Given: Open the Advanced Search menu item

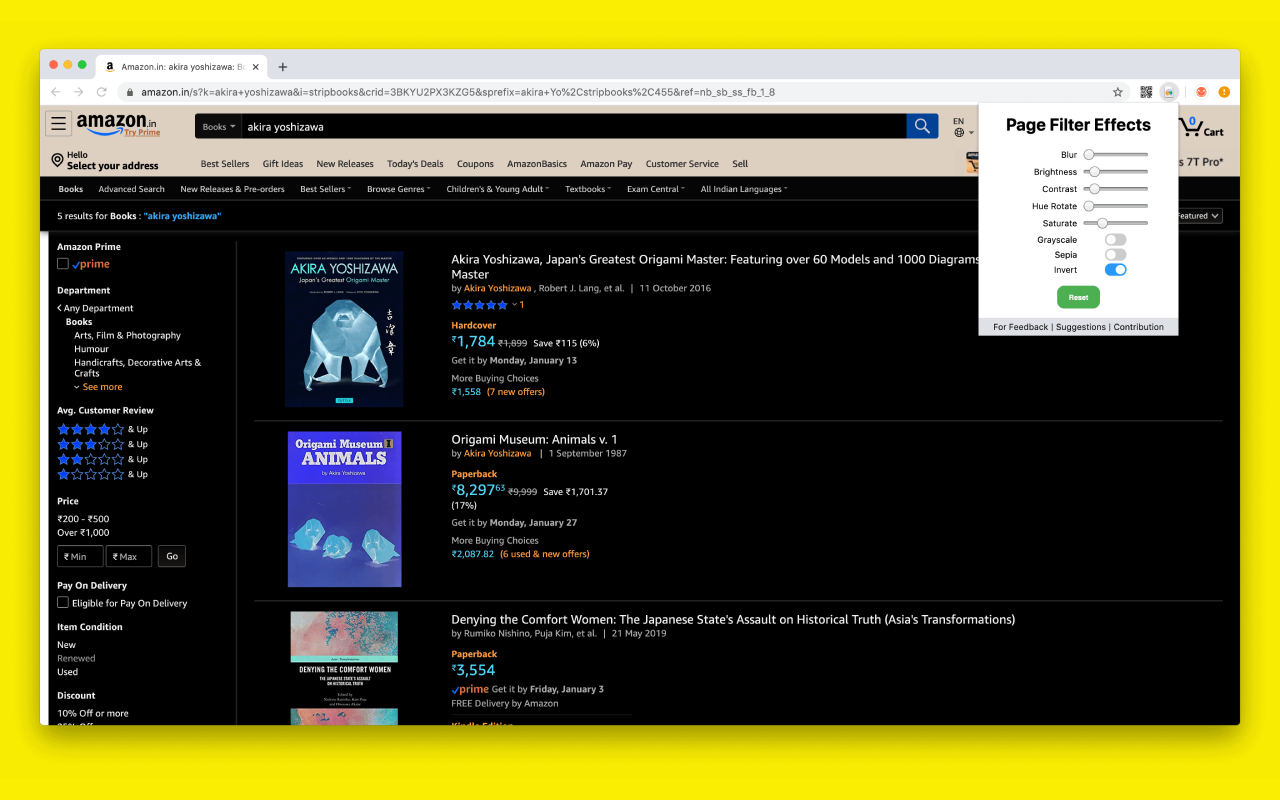Looking at the screenshot, I should (131, 189).
